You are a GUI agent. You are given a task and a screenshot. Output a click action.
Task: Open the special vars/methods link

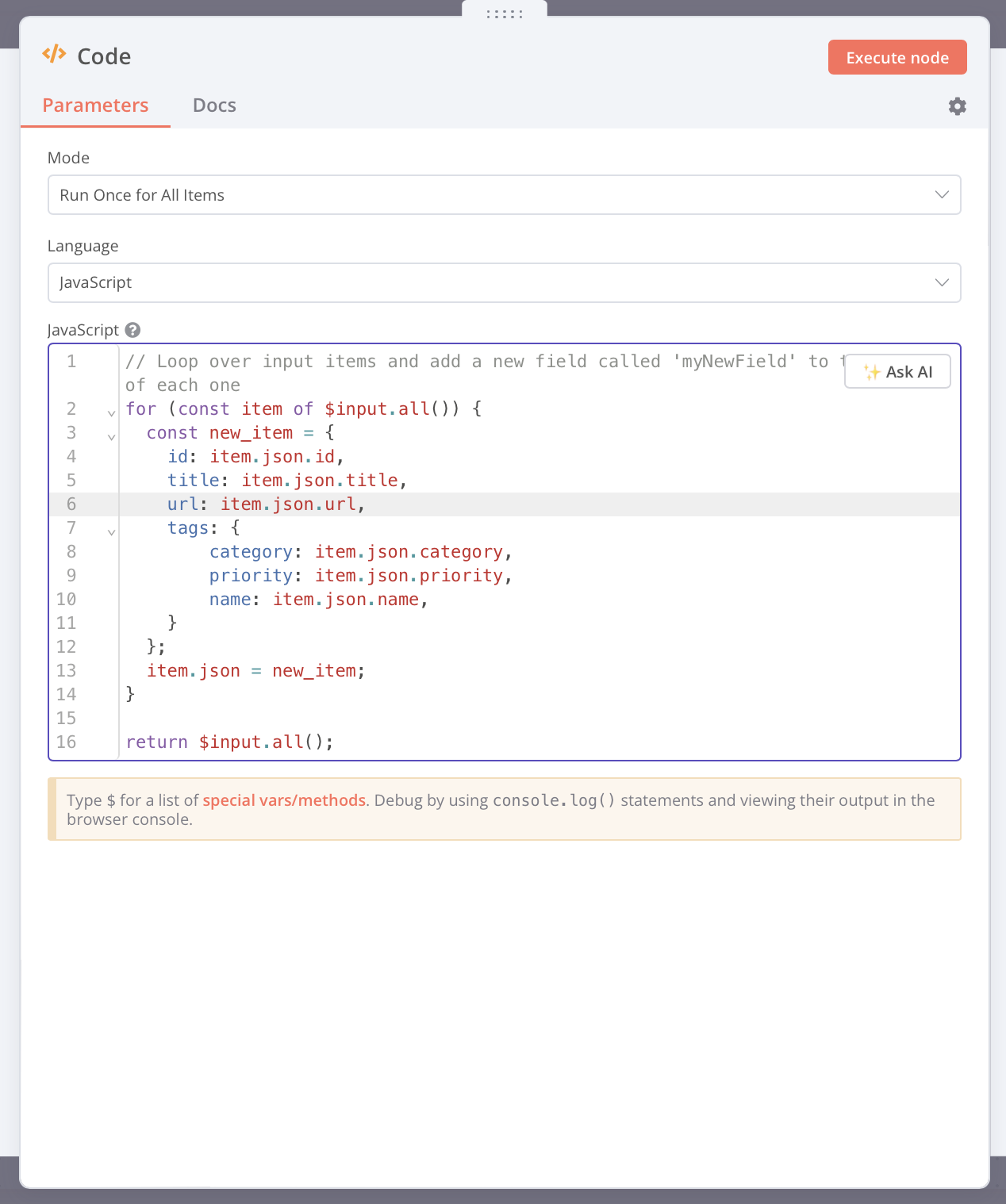284,799
